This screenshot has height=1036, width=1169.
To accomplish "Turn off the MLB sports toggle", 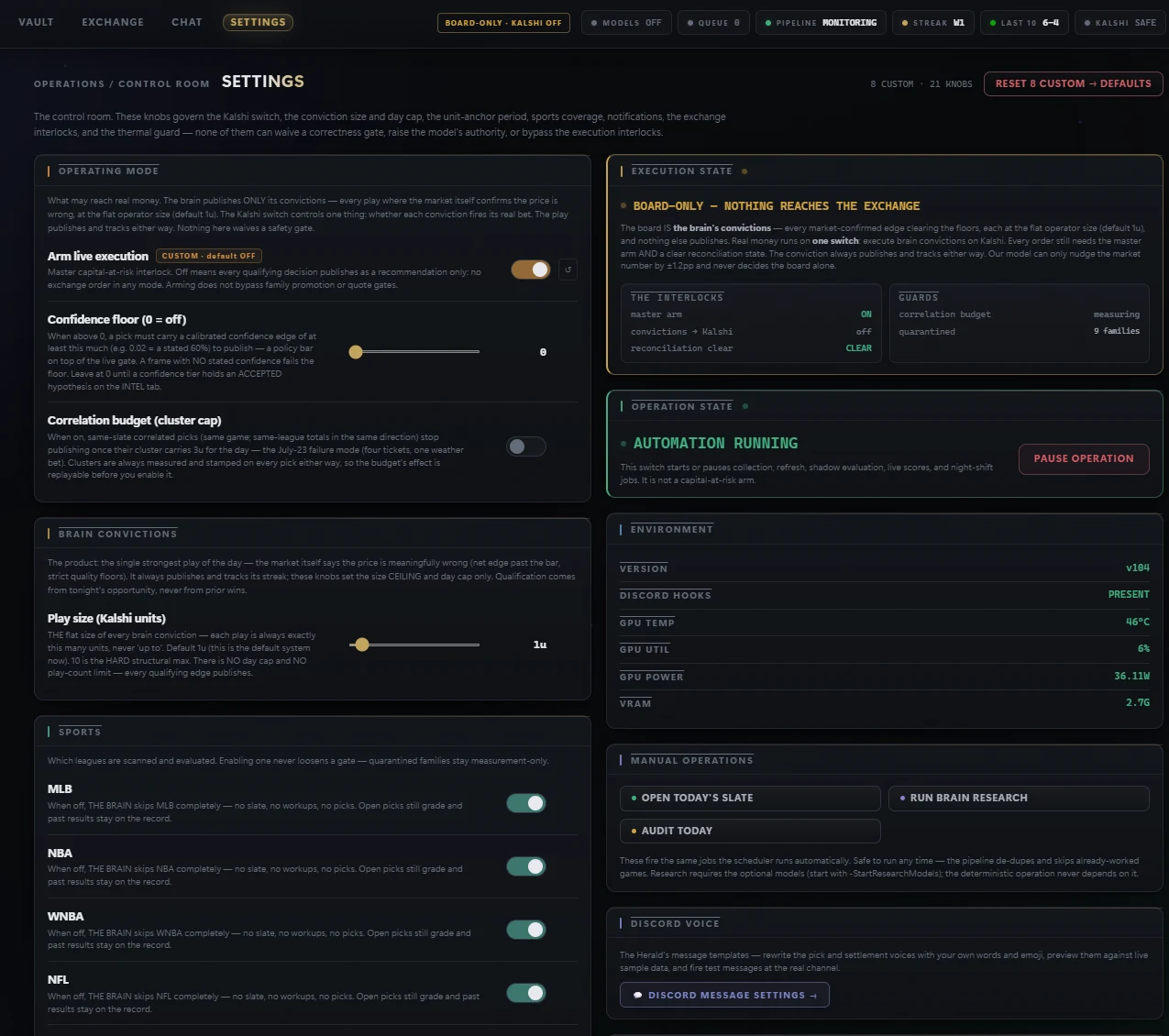I will point(526,803).
